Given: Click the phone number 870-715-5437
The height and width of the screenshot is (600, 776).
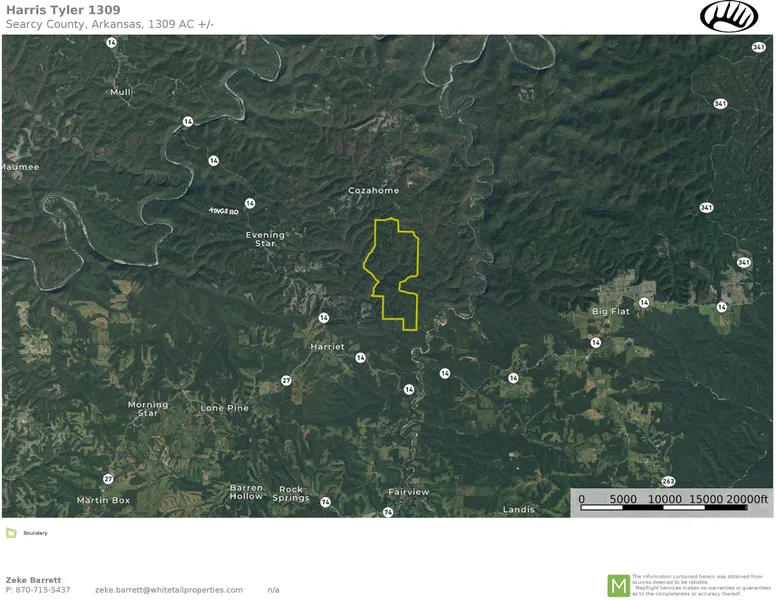Looking at the screenshot, I should (x=43, y=590).
